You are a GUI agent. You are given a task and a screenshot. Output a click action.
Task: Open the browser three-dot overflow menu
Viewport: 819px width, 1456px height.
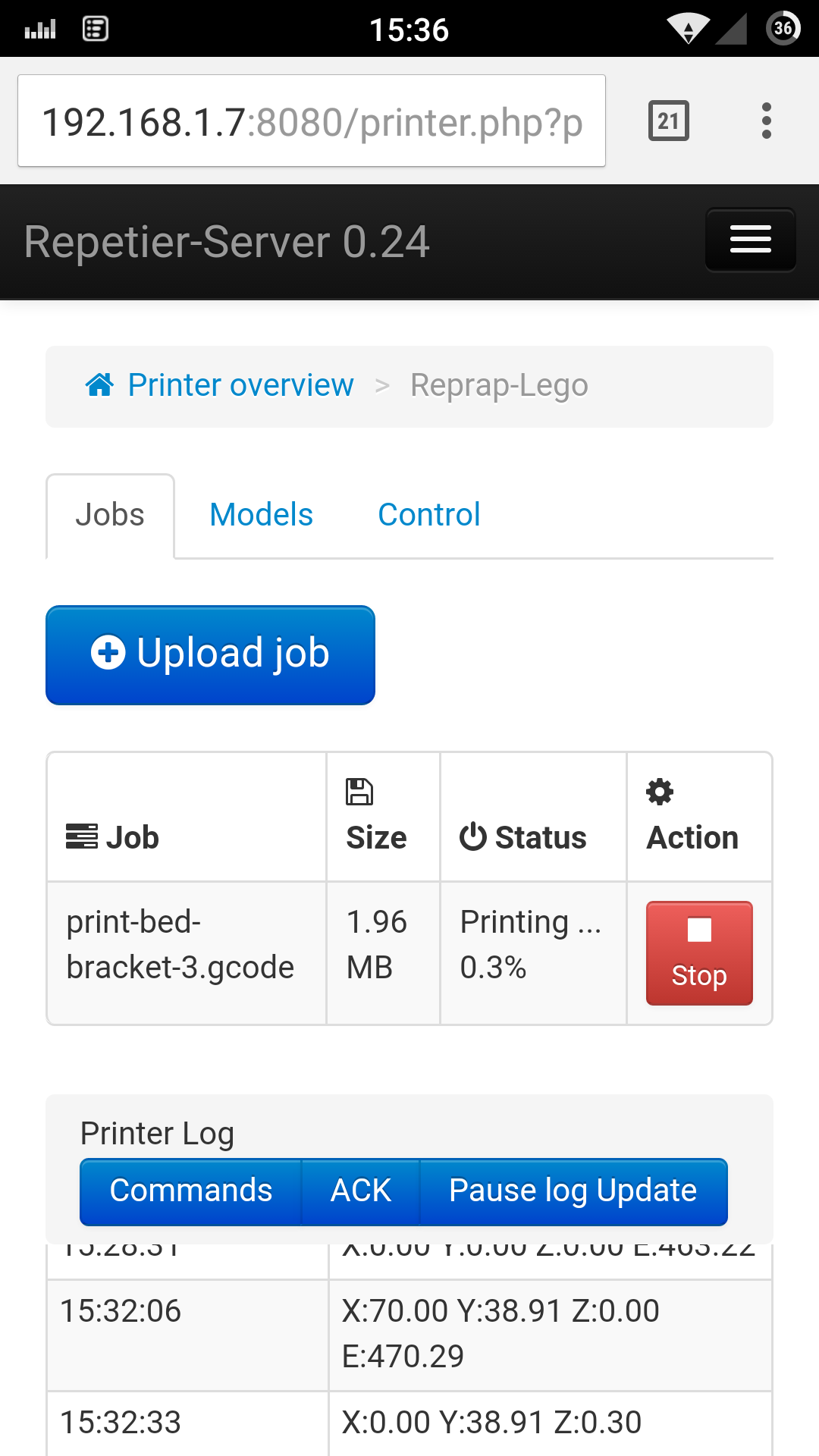pyautogui.click(x=766, y=121)
